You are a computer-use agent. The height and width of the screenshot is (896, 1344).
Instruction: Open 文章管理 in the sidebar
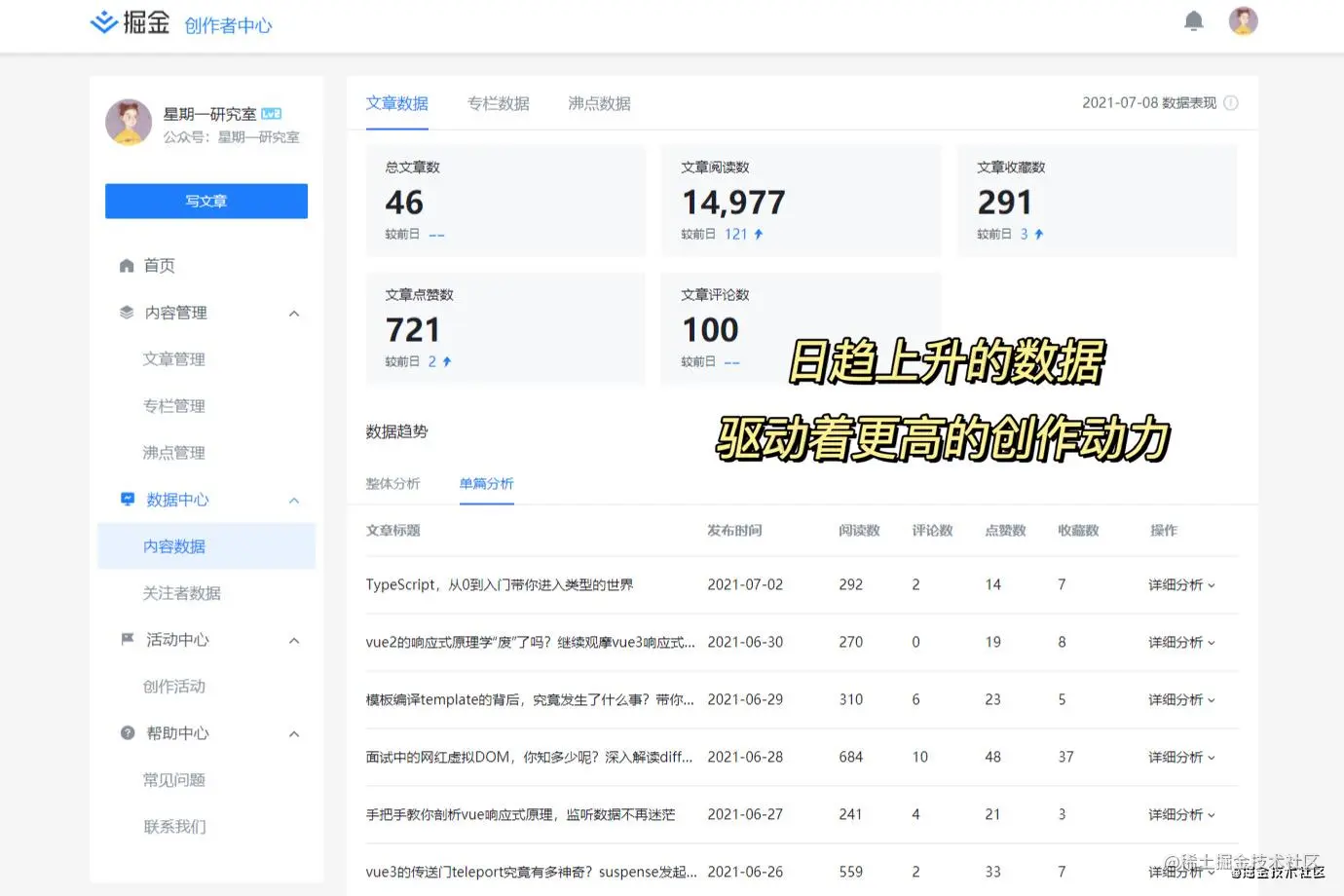(174, 358)
